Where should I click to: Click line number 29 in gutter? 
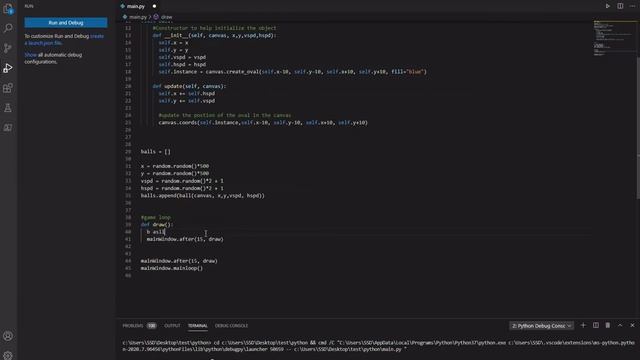(128, 151)
